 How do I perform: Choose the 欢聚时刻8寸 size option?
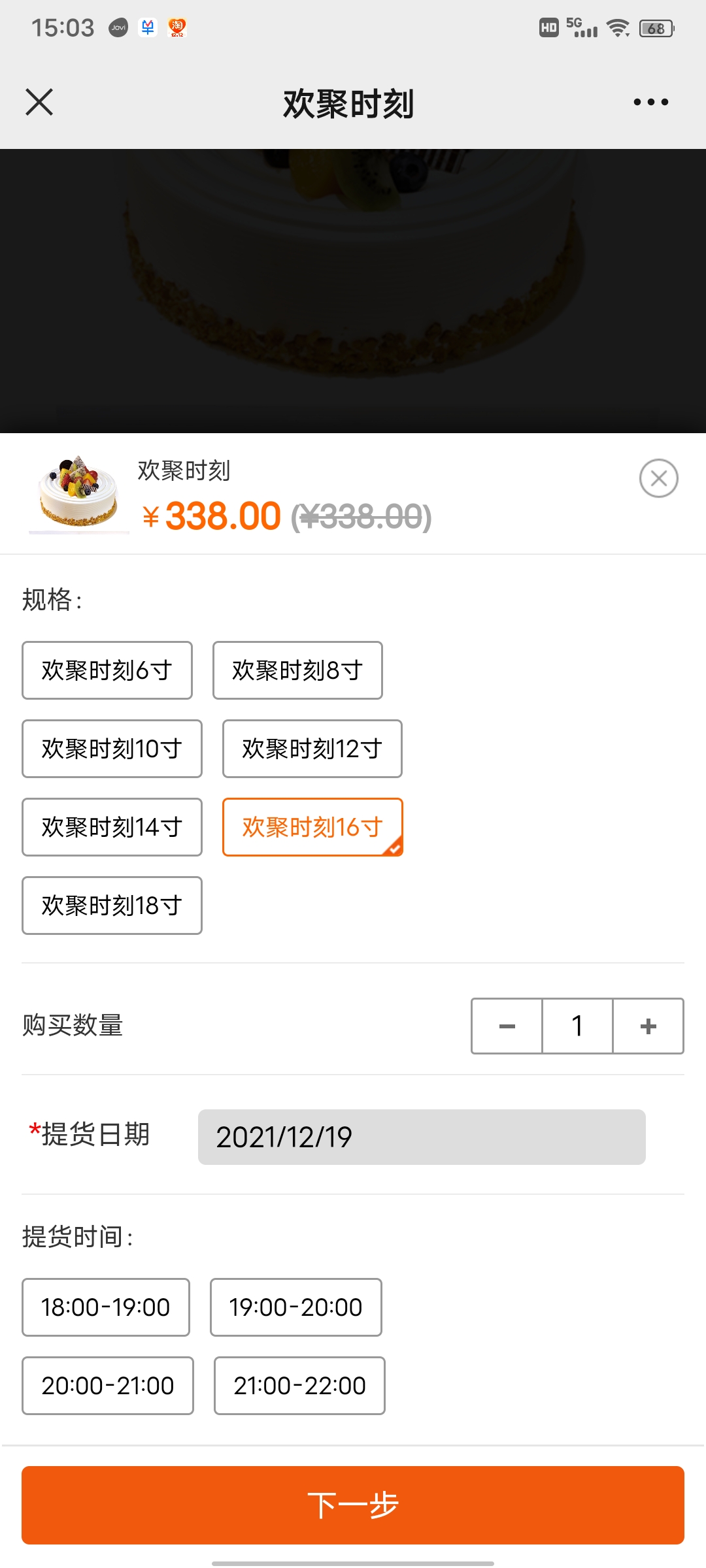[297, 670]
